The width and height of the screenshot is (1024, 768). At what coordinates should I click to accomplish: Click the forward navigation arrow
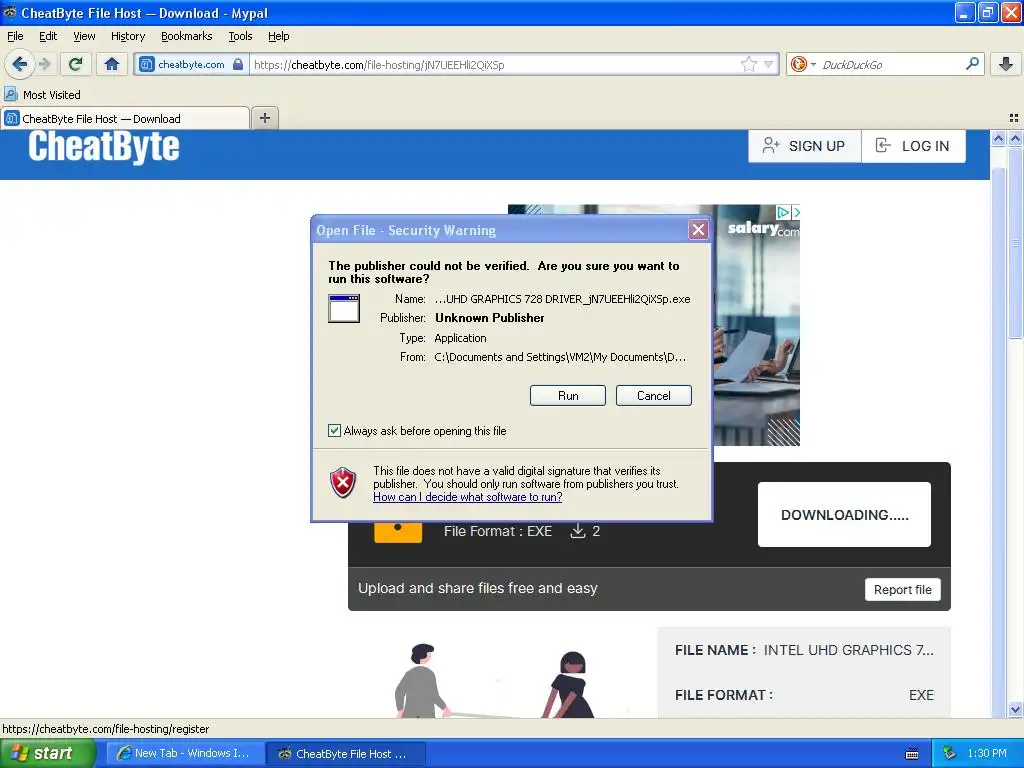pyautogui.click(x=44, y=64)
